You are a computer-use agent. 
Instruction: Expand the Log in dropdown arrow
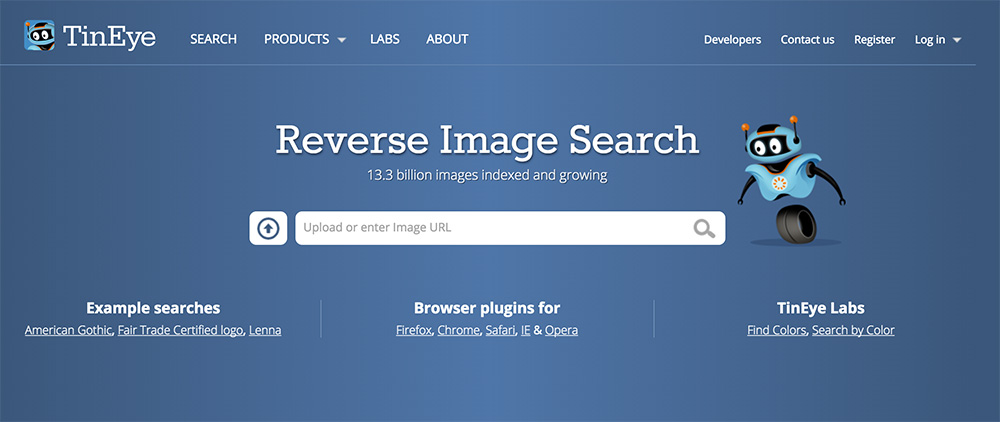[957, 40]
